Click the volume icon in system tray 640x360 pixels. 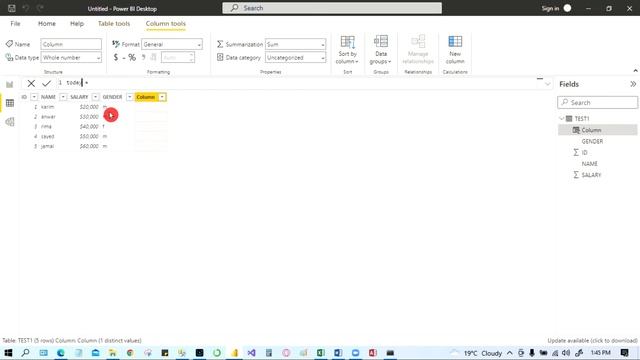566,353
